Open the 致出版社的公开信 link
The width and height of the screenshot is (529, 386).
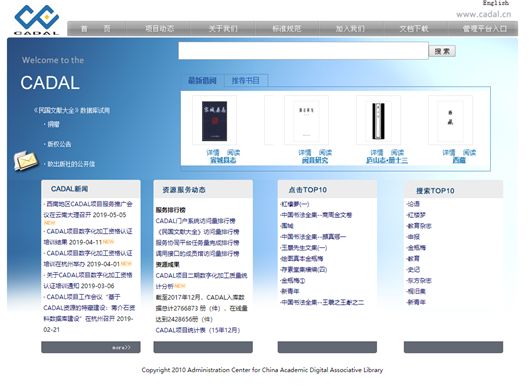(x=71, y=164)
